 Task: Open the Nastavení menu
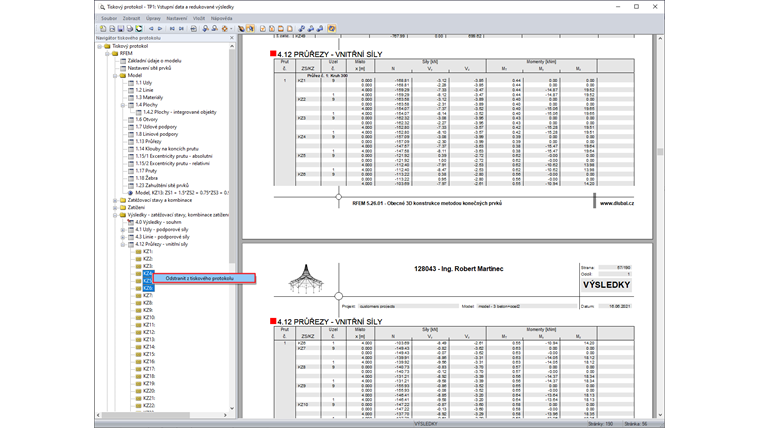click(x=176, y=18)
